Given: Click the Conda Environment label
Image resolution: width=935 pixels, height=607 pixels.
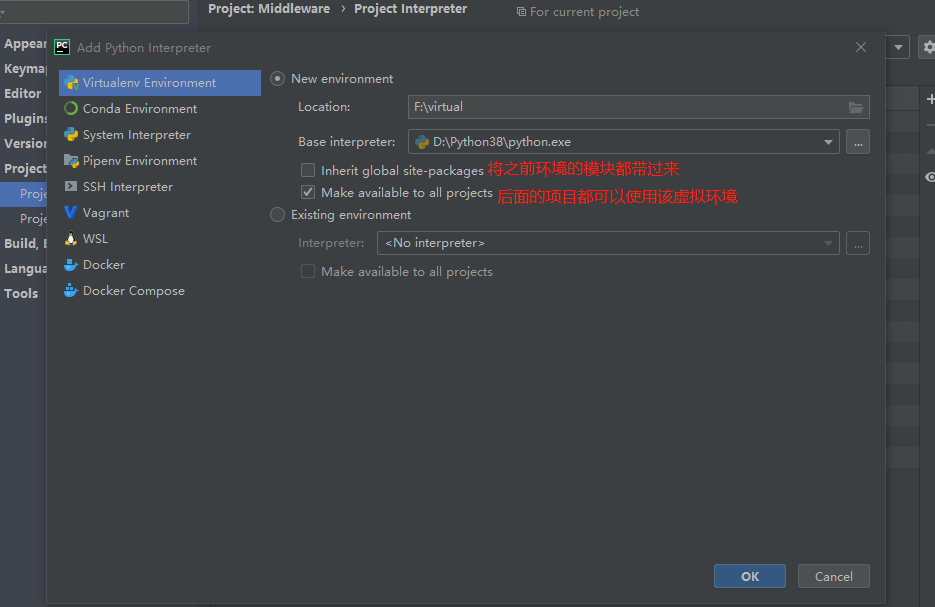Looking at the screenshot, I should point(140,109).
